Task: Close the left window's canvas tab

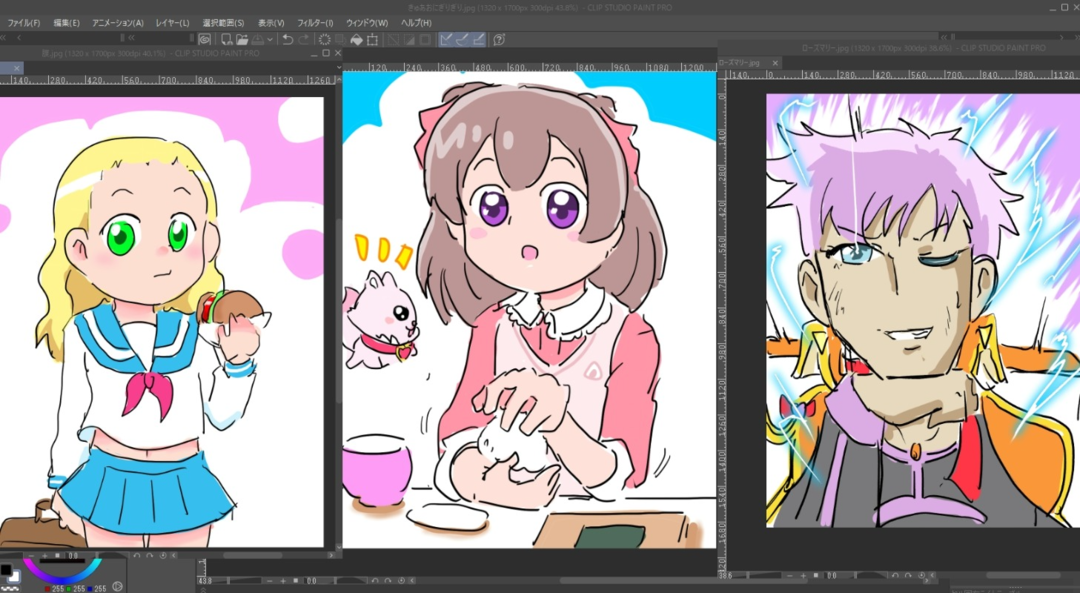Action: 17,68
